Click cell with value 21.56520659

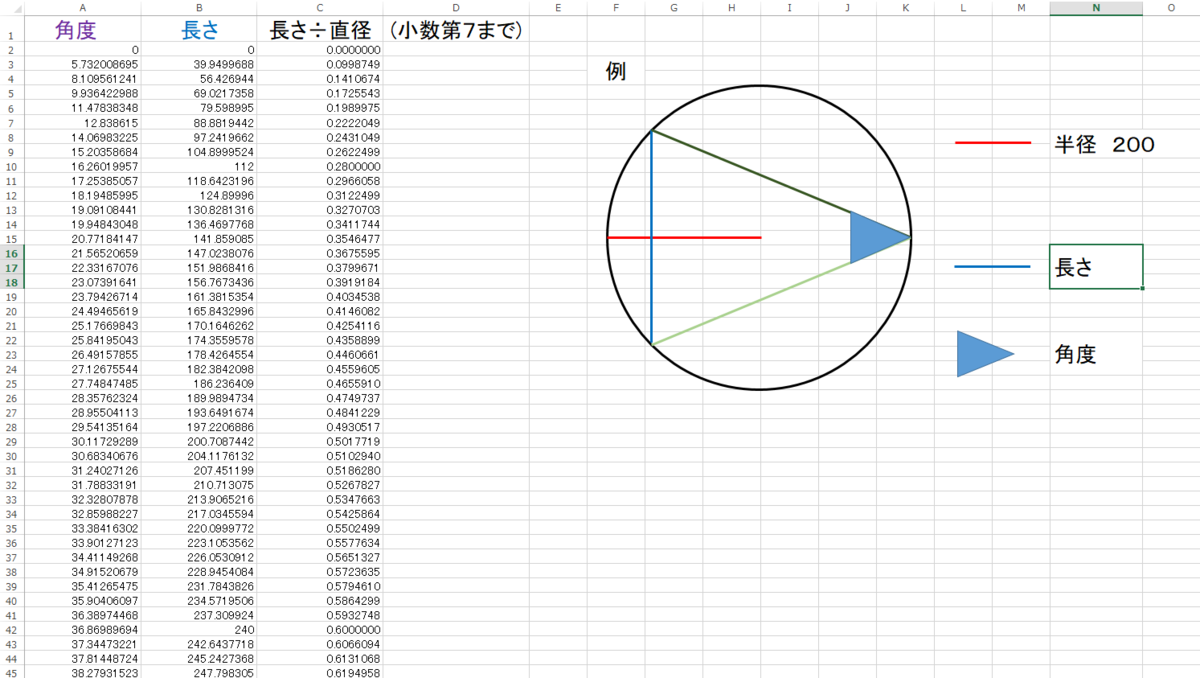[82, 253]
